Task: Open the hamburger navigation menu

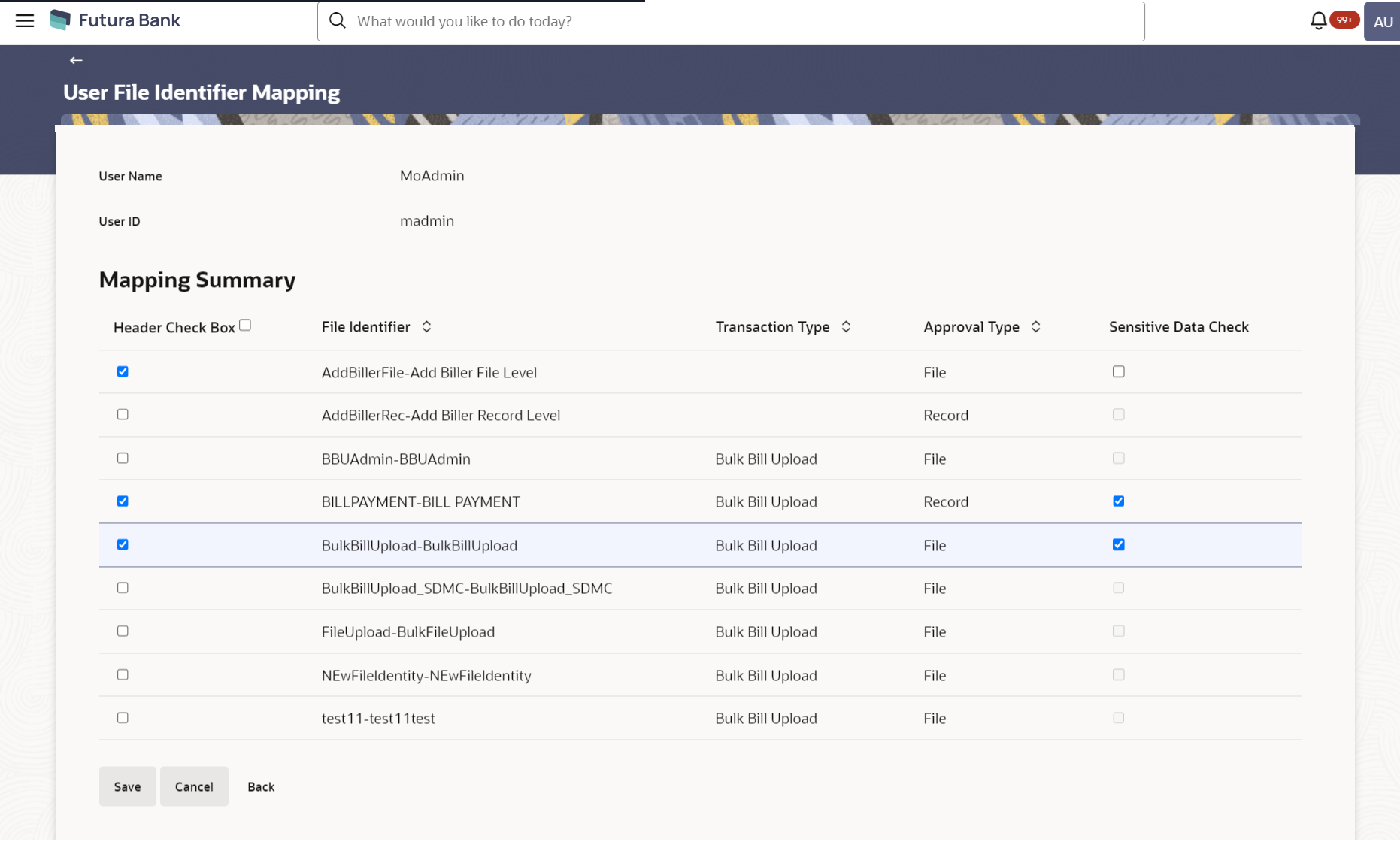Action: click(25, 21)
